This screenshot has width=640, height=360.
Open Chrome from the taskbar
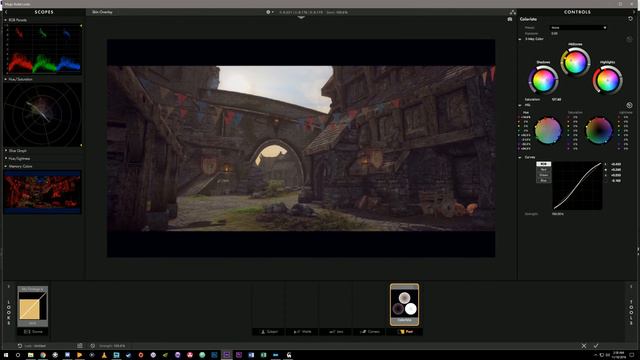coord(43,355)
